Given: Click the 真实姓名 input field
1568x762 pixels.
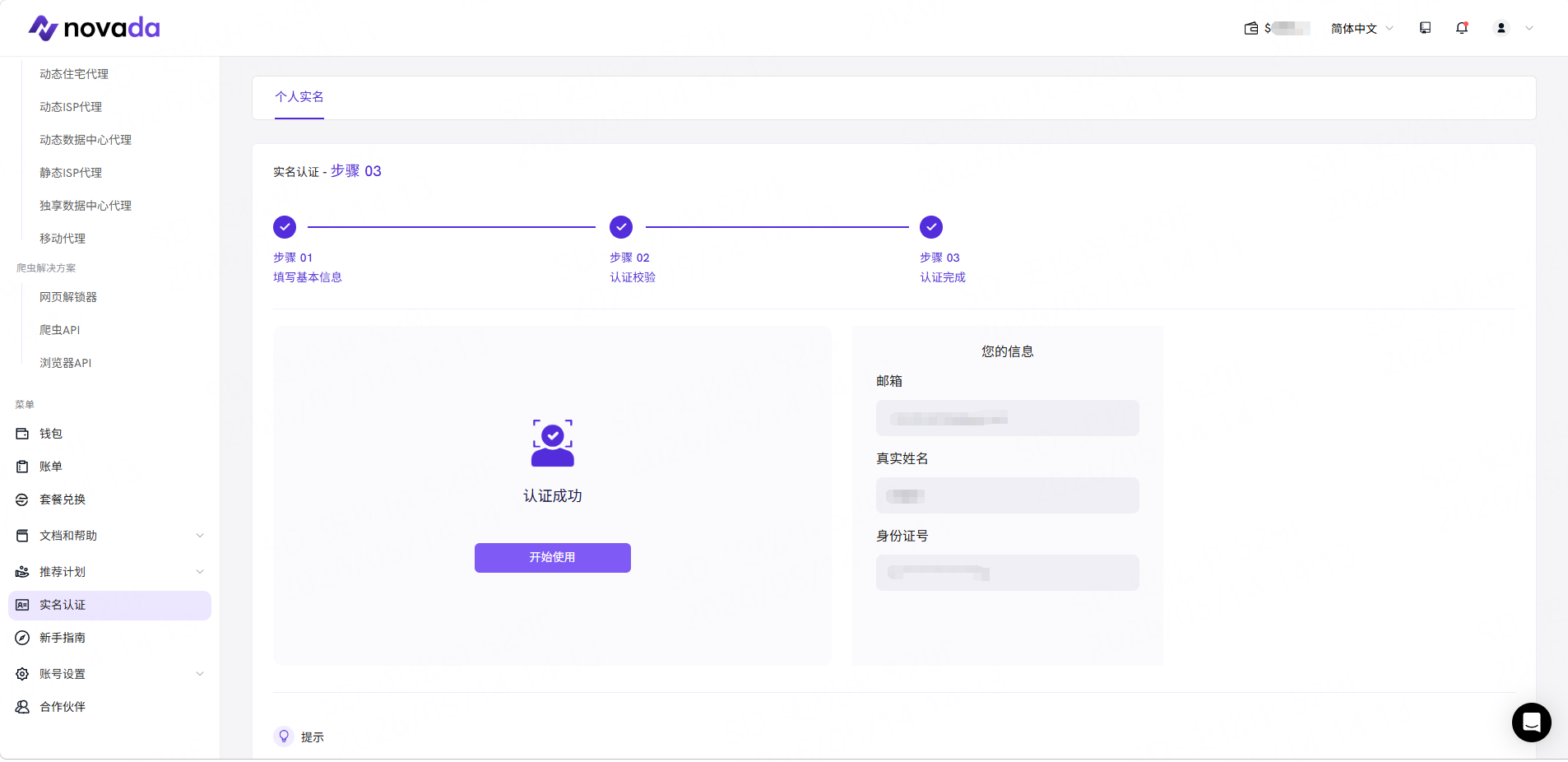Looking at the screenshot, I should (1008, 495).
